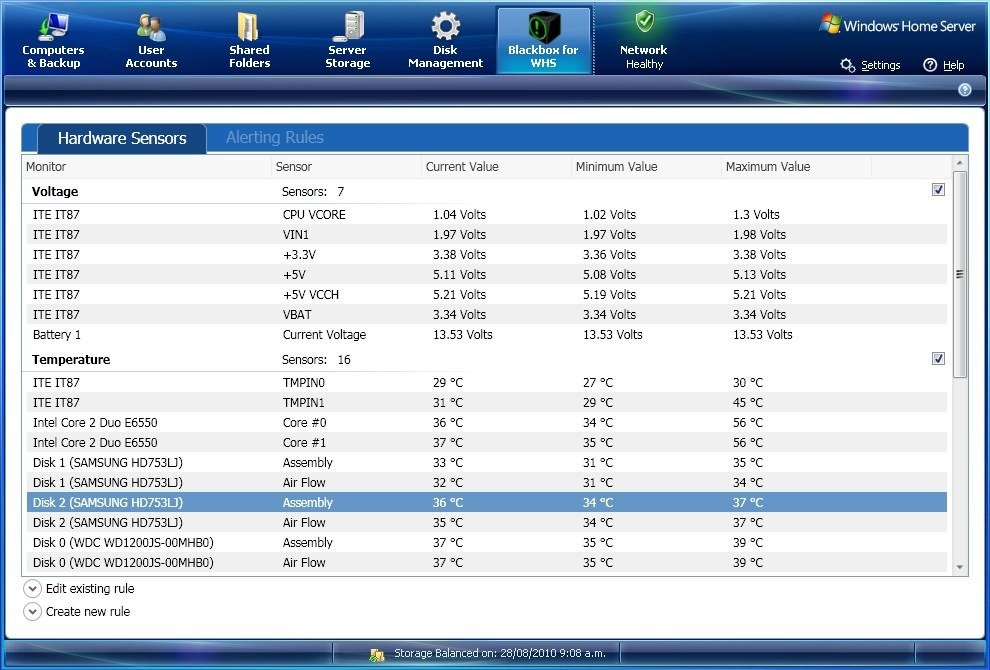
Task: Open Help from the top bar
Action: (944, 65)
